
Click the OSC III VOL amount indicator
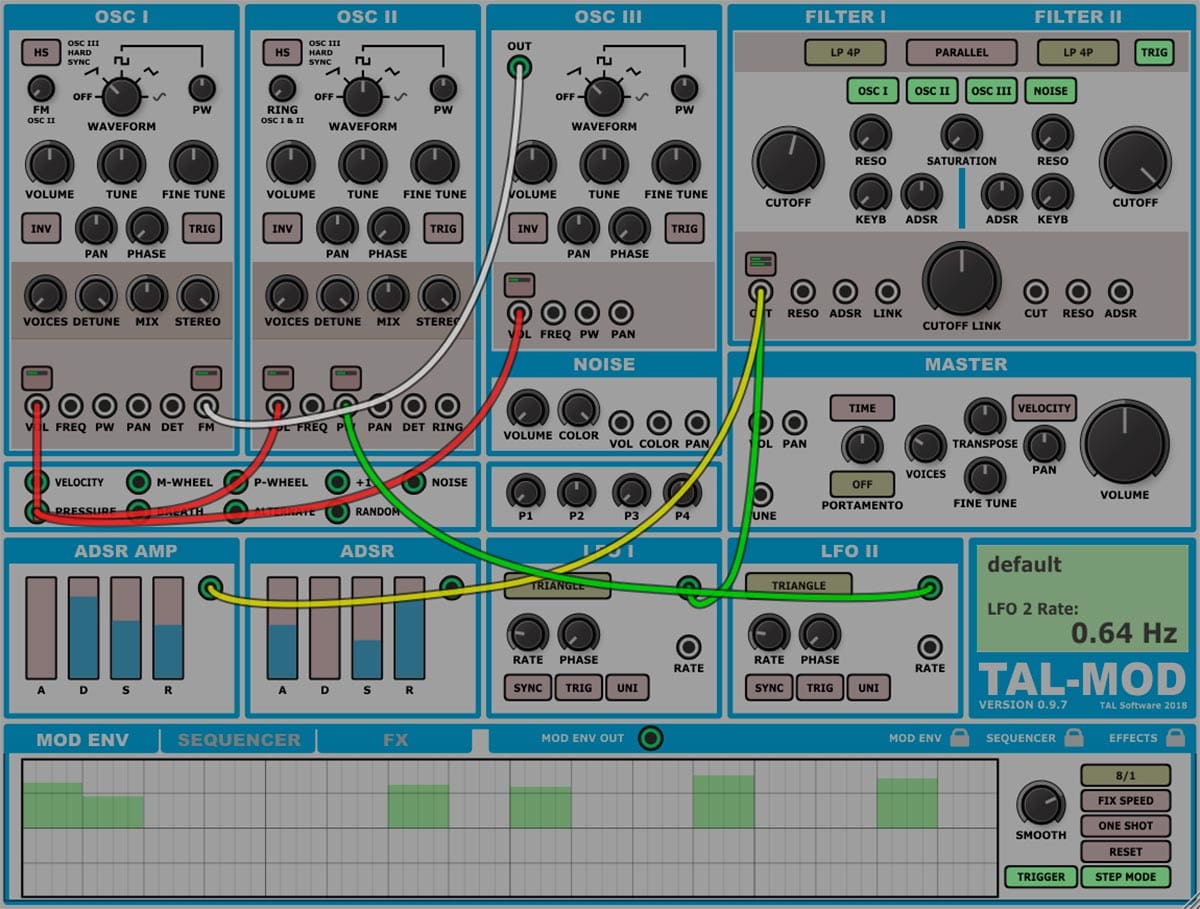tap(519, 284)
